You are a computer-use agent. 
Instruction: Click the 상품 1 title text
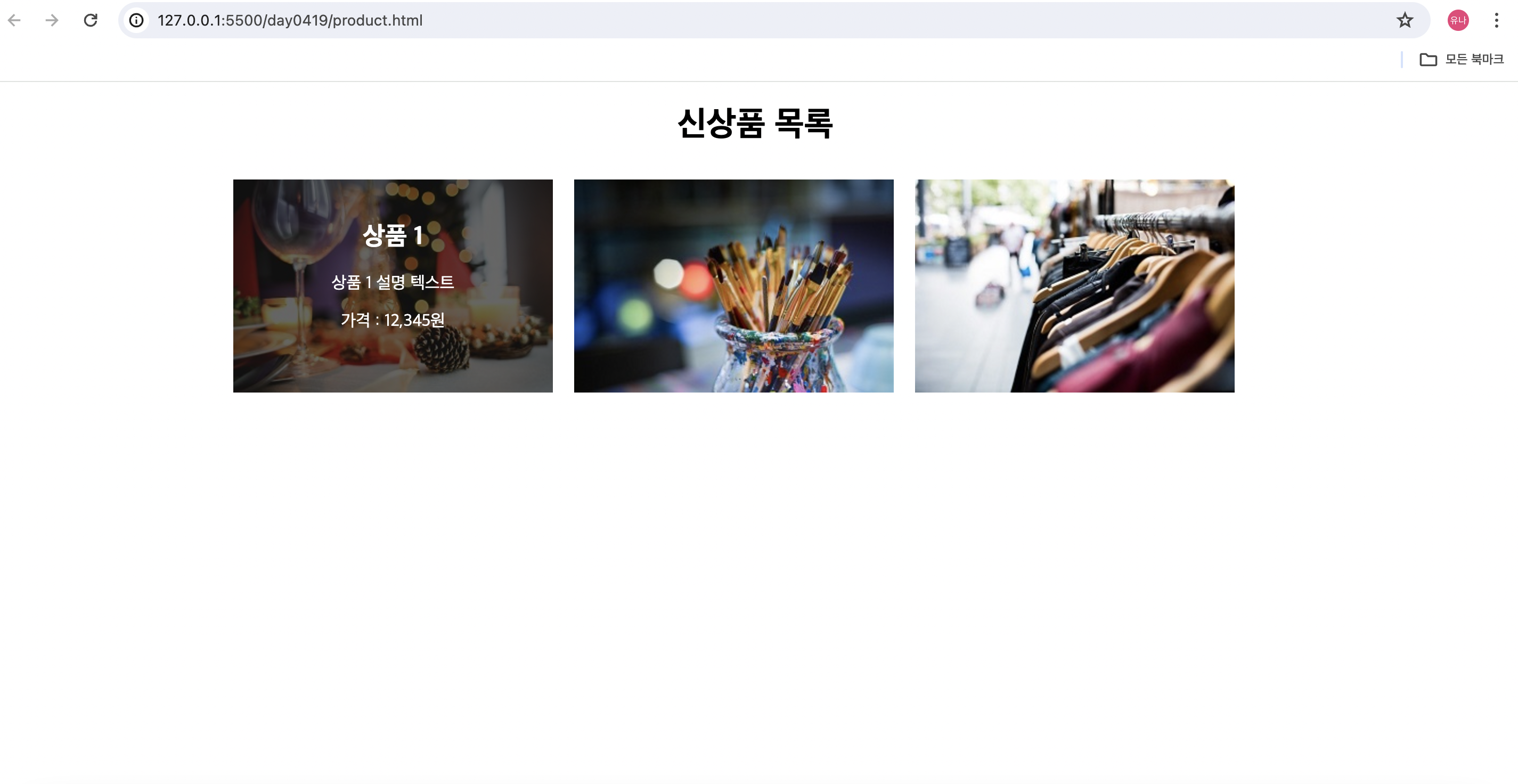[393, 235]
